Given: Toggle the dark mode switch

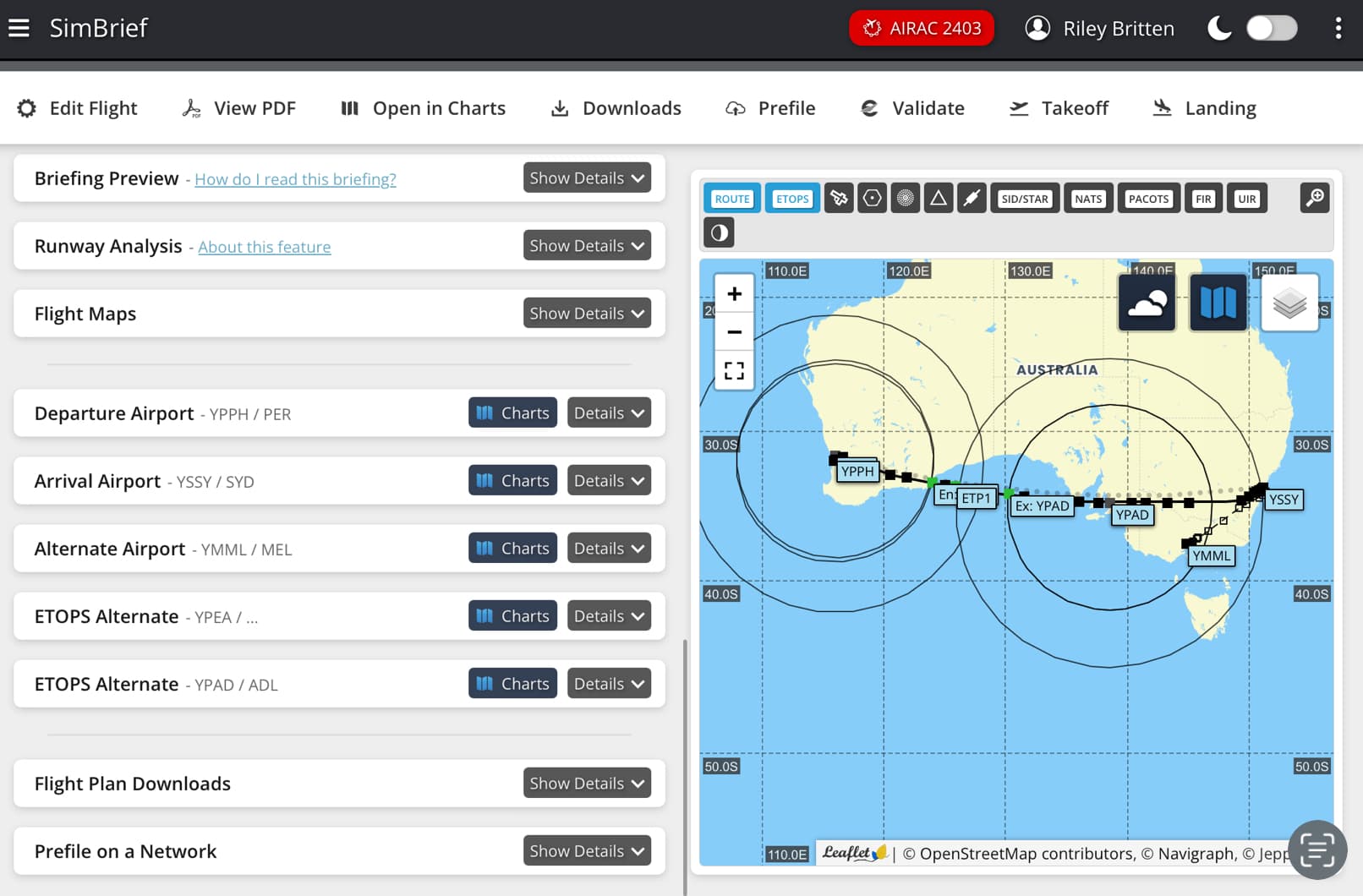Looking at the screenshot, I should 1271,28.
